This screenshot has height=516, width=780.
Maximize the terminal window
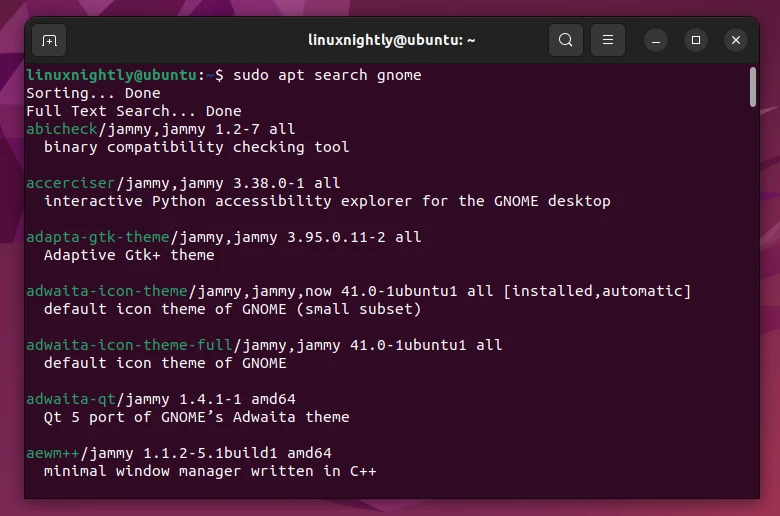(x=695, y=40)
